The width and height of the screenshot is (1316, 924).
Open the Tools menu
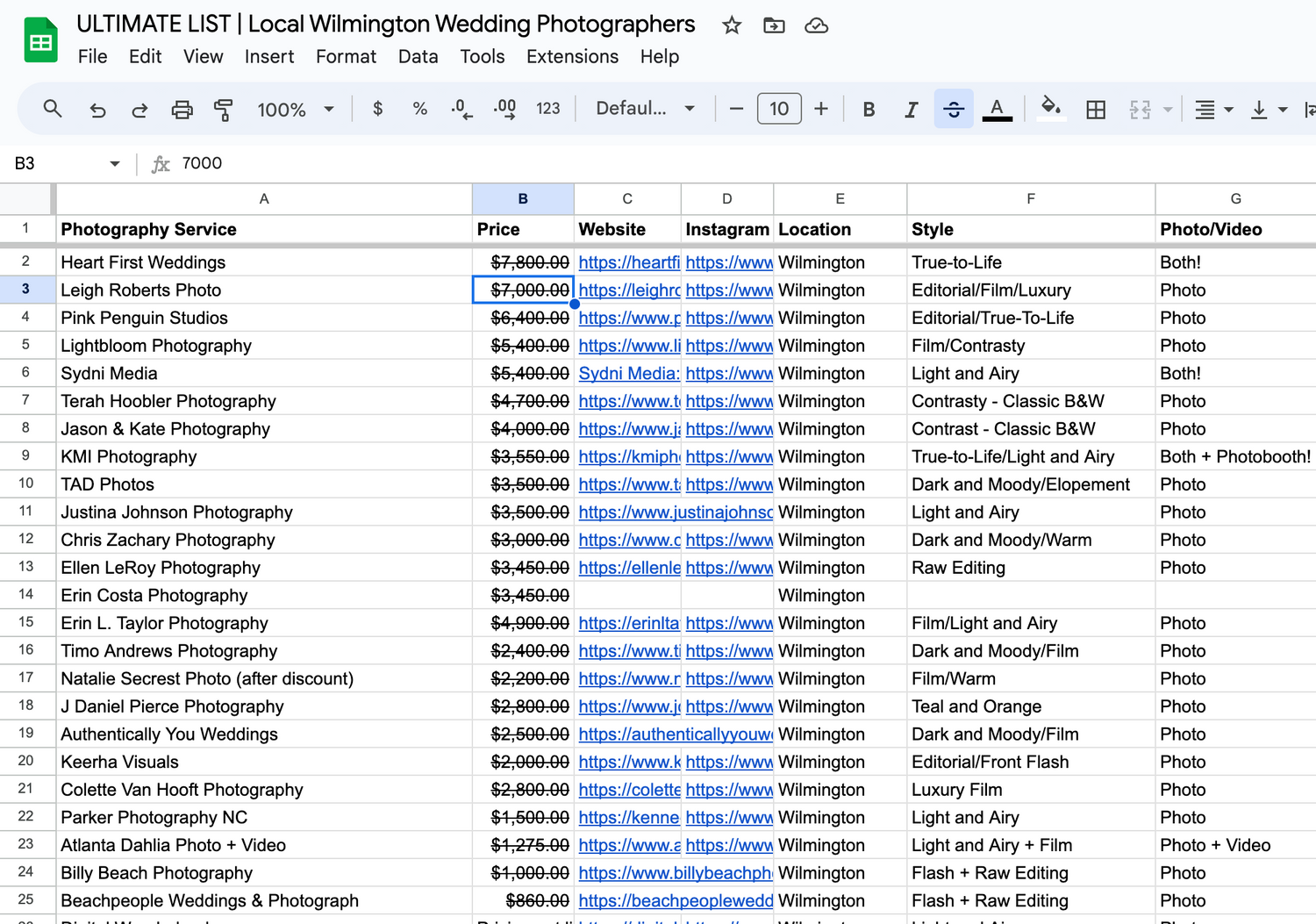[x=483, y=57]
